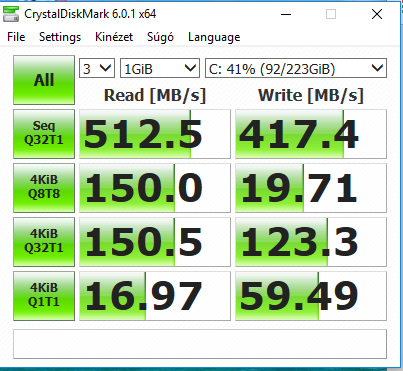The height and width of the screenshot is (371, 403).
Task: Open the Kinézet menu
Action: 114,37
